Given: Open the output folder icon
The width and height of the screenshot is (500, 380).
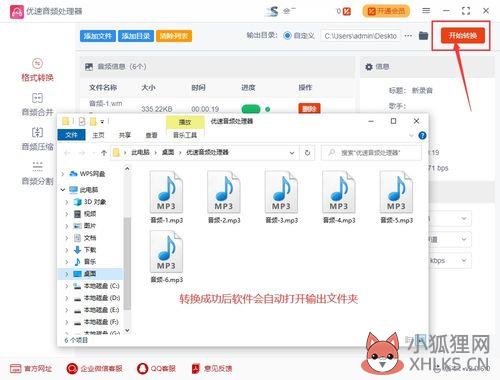Looking at the screenshot, I should point(423,35).
